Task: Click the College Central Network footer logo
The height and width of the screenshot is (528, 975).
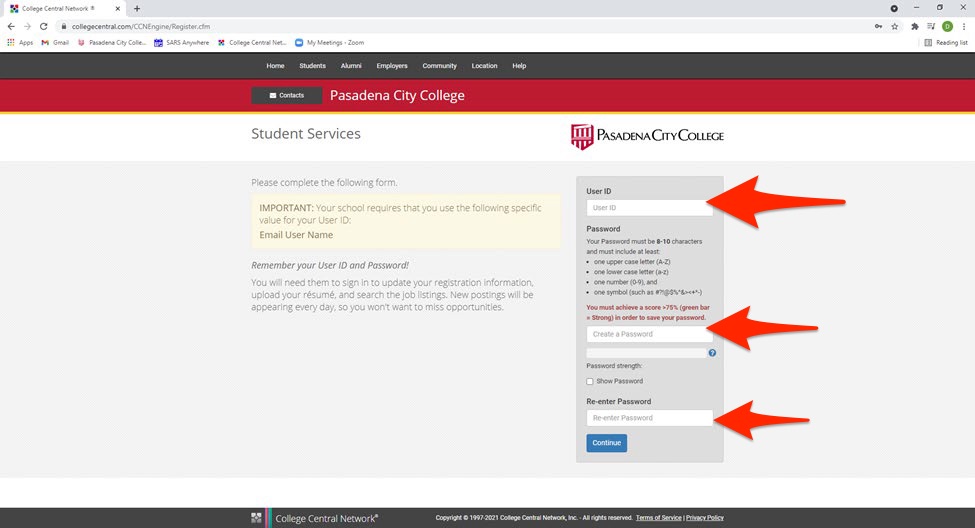Action: 315,518
